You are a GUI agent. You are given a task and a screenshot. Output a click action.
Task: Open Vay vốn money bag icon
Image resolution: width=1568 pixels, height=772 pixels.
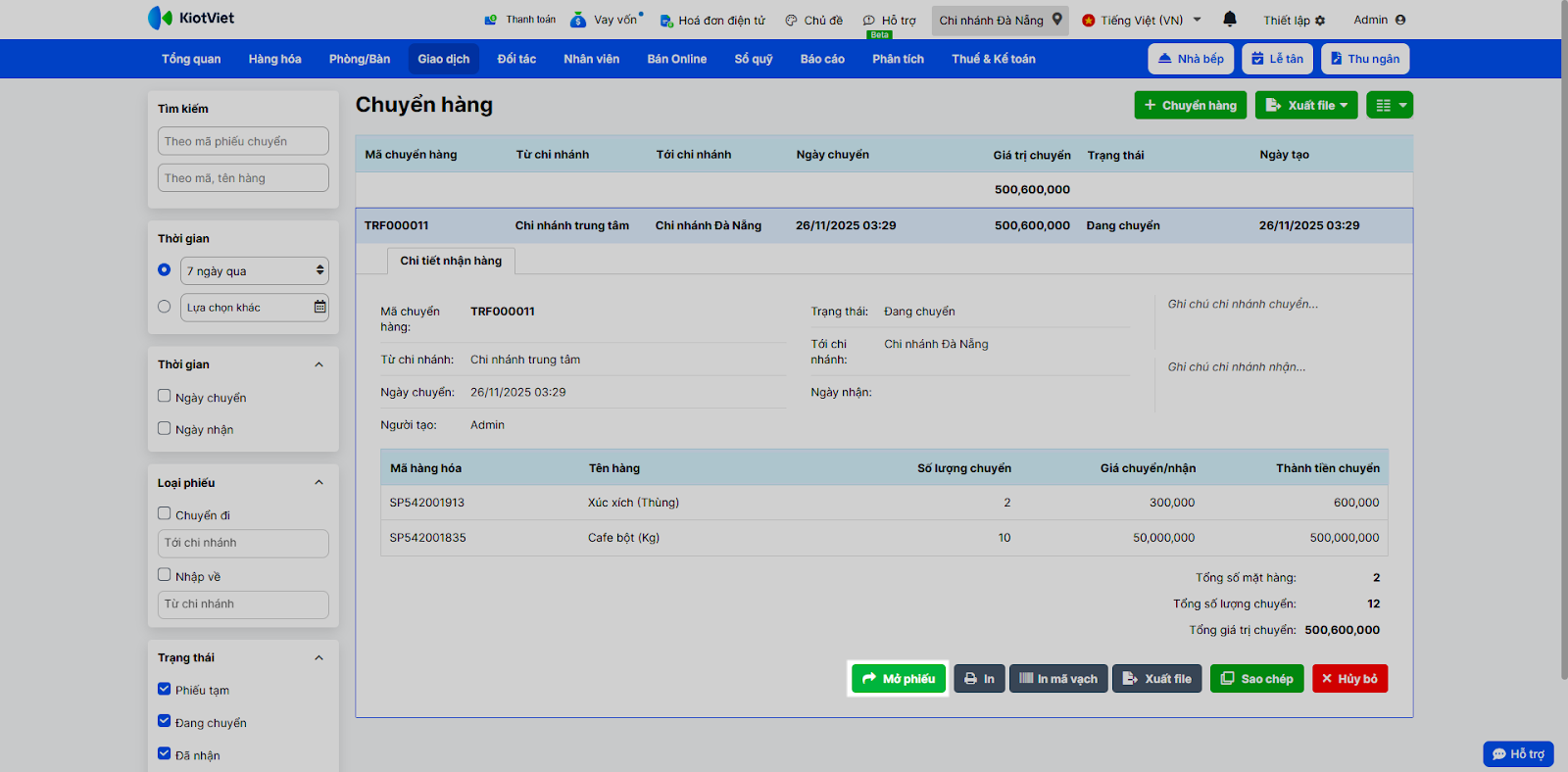578,20
